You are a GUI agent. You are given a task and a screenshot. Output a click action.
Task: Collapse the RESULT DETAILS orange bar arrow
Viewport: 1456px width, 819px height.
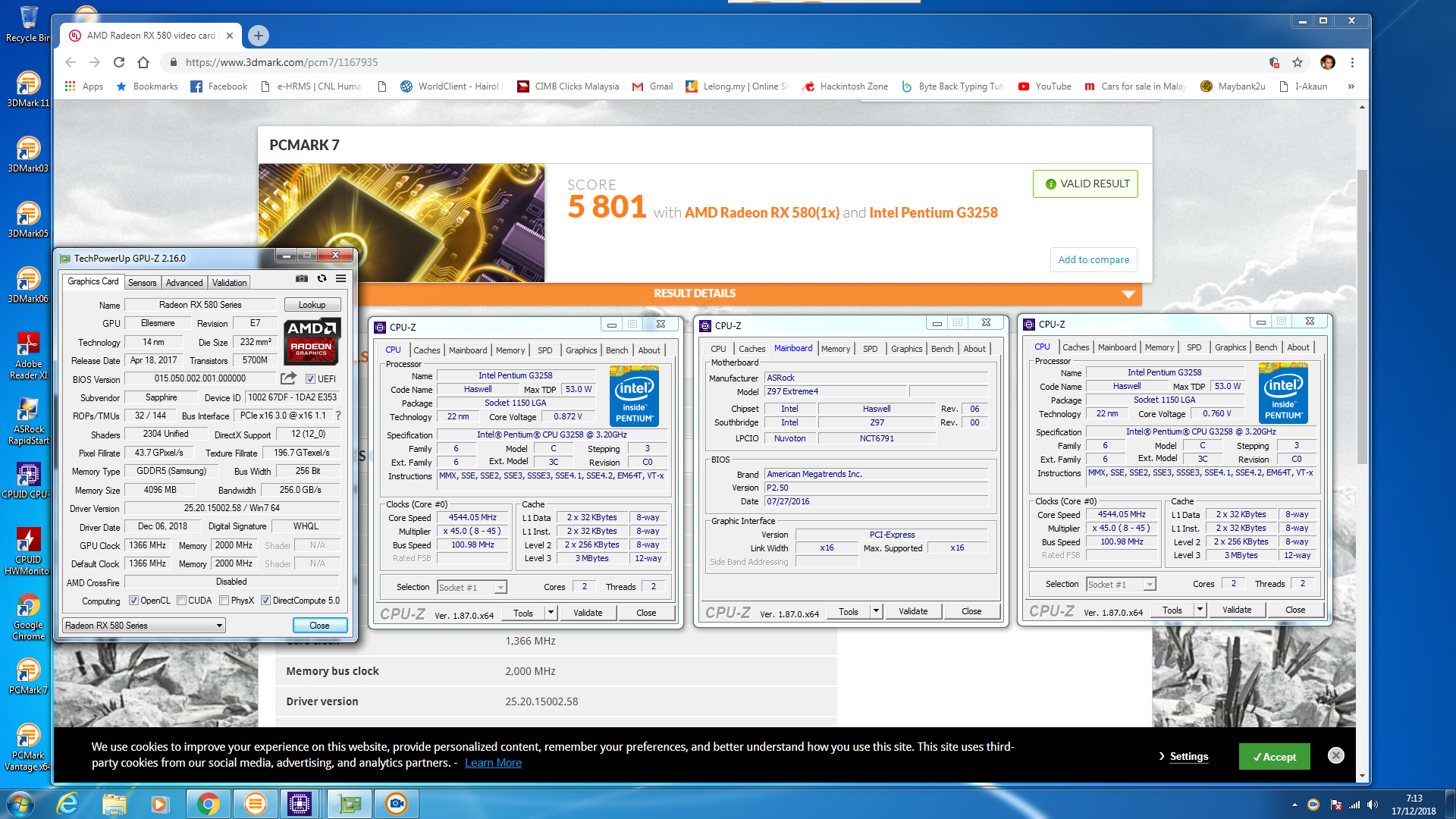1128,294
